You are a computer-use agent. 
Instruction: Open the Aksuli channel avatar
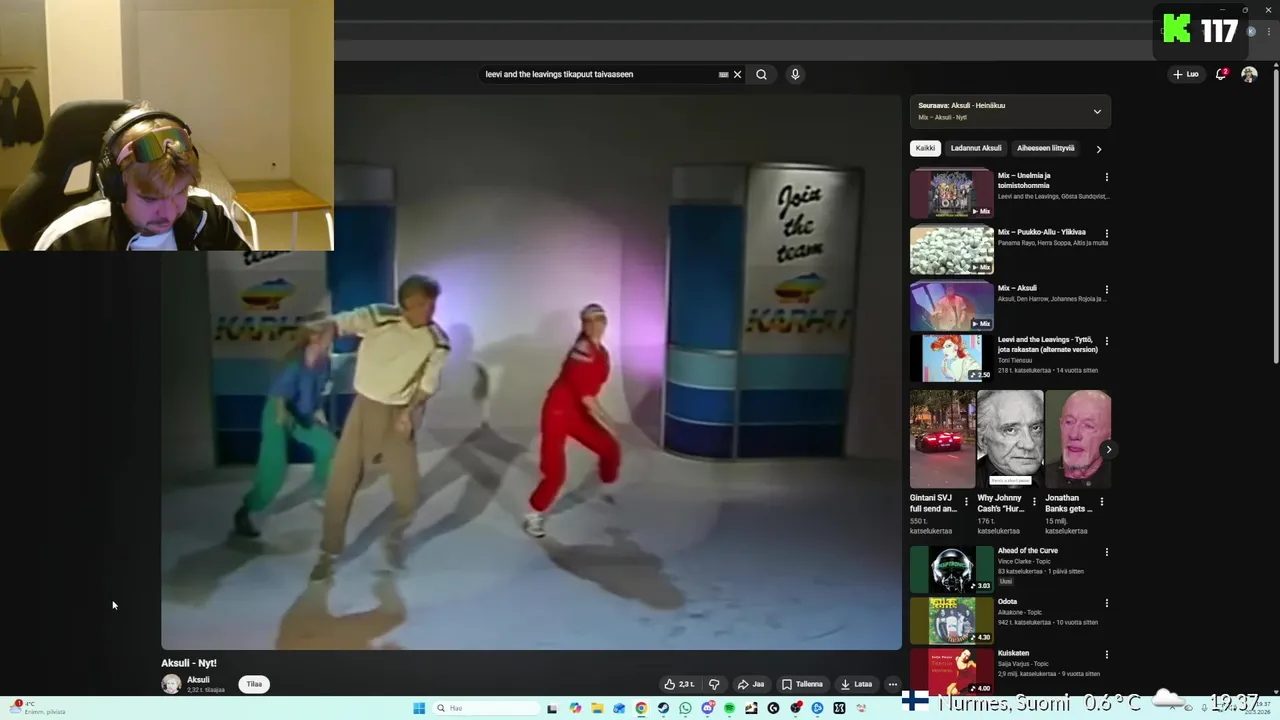[x=171, y=684]
